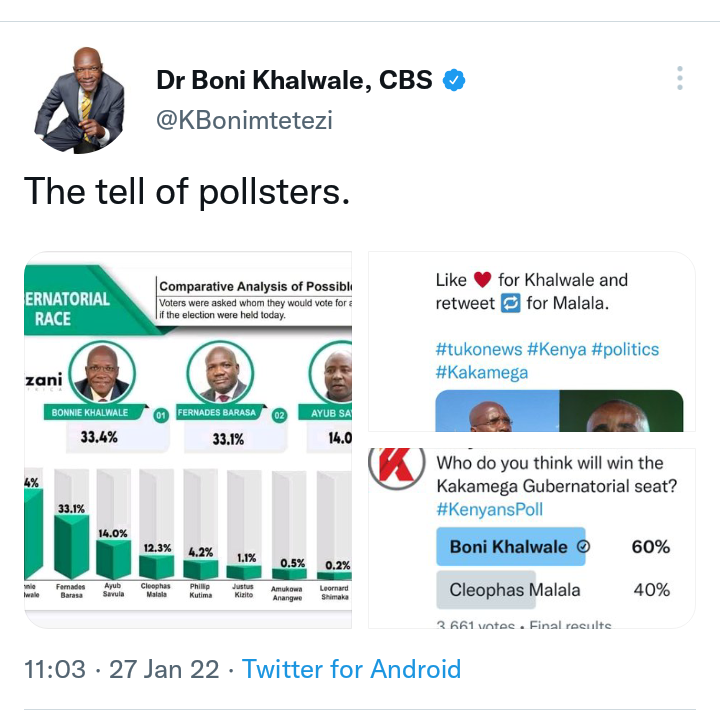Select the Boni Khalwale 60% poll option
Viewport: 720px width, 717px height.
(x=554, y=547)
